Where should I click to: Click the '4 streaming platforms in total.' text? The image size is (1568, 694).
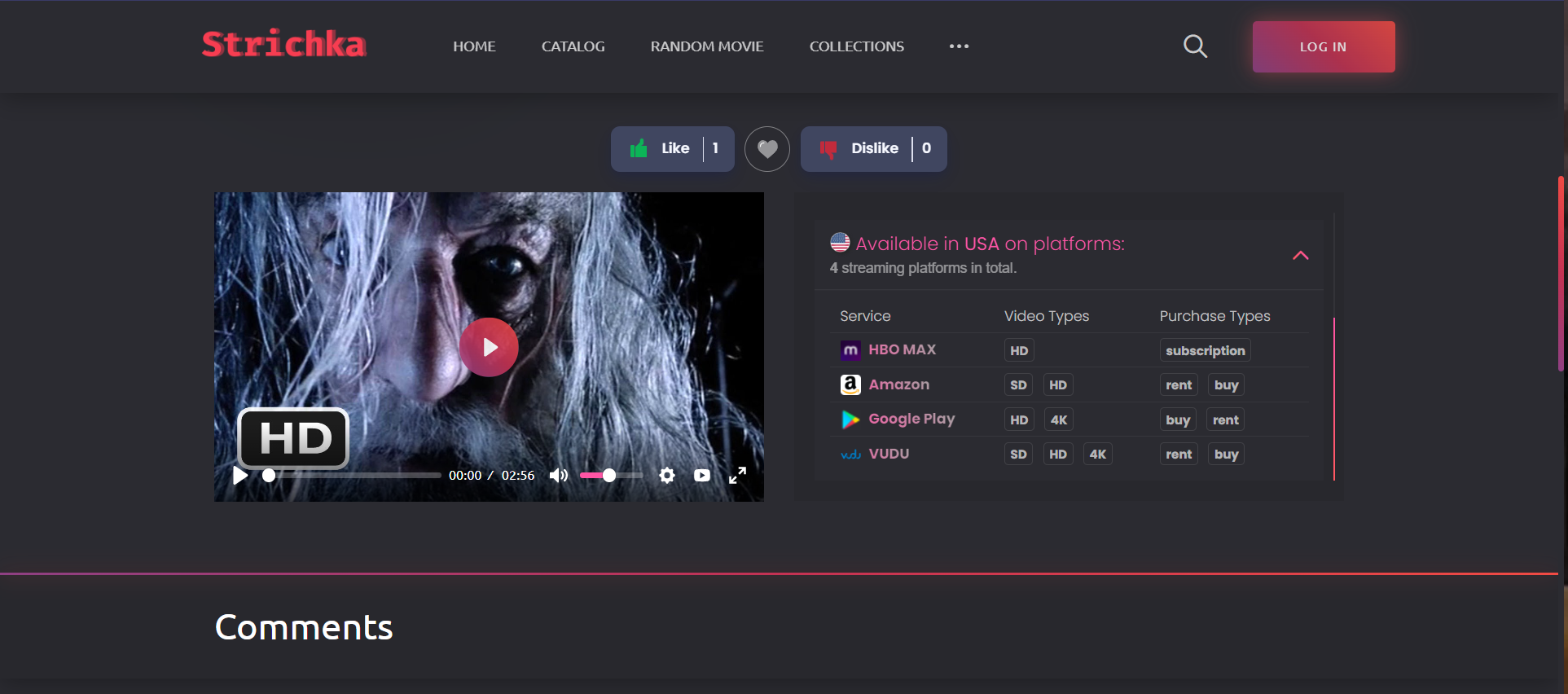(x=923, y=268)
